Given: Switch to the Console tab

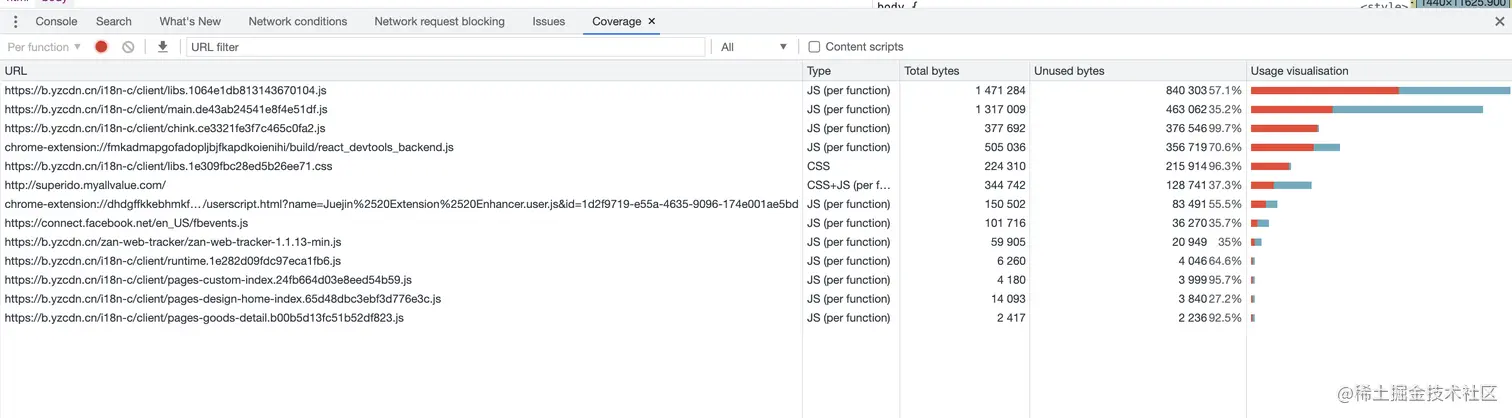Looking at the screenshot, I should point(57,21).
